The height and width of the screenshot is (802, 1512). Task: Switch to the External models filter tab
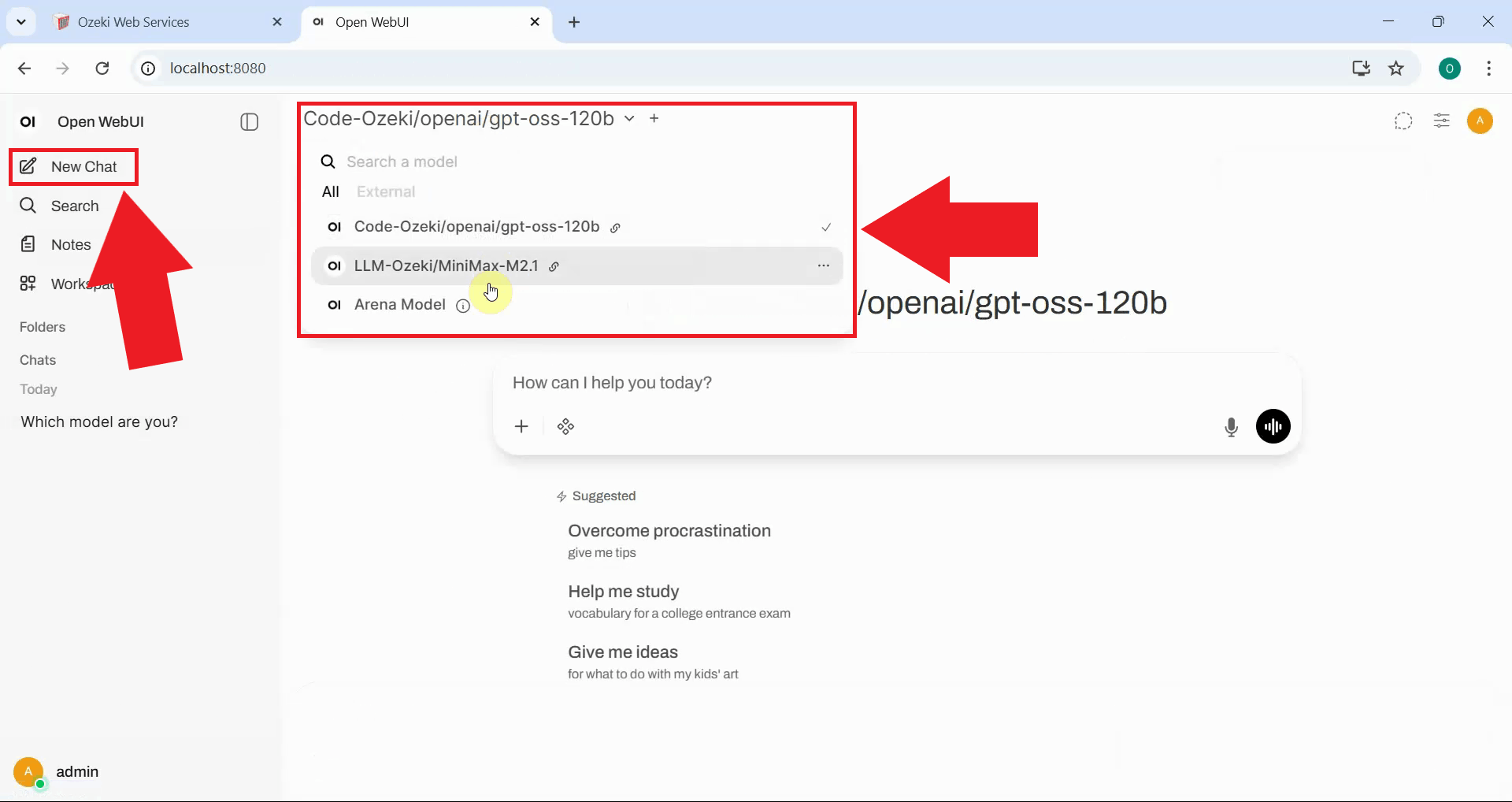385,192
